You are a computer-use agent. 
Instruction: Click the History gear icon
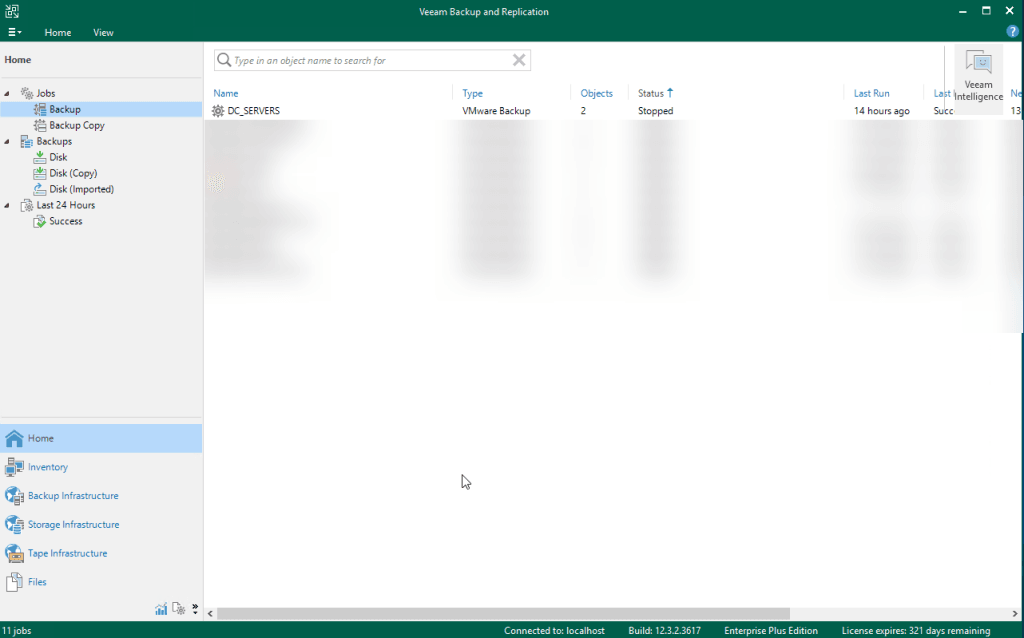(178, 609)
